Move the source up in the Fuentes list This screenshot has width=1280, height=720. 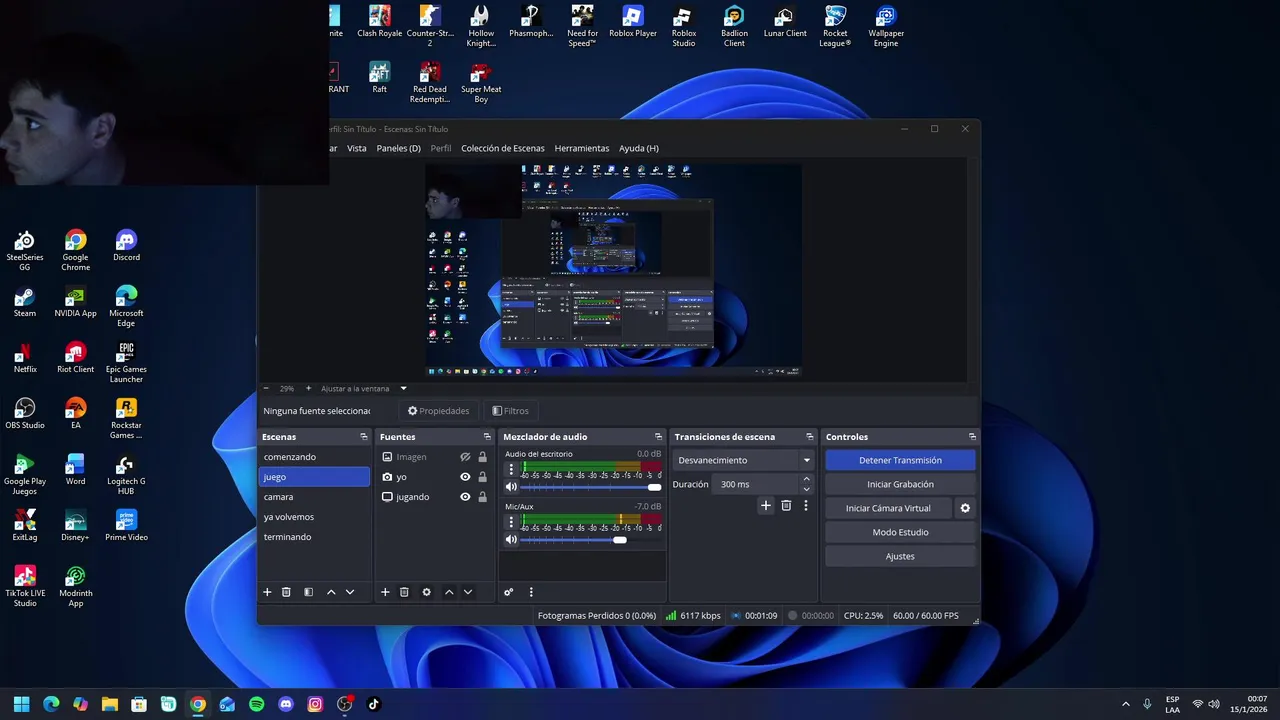click(449, 592)
